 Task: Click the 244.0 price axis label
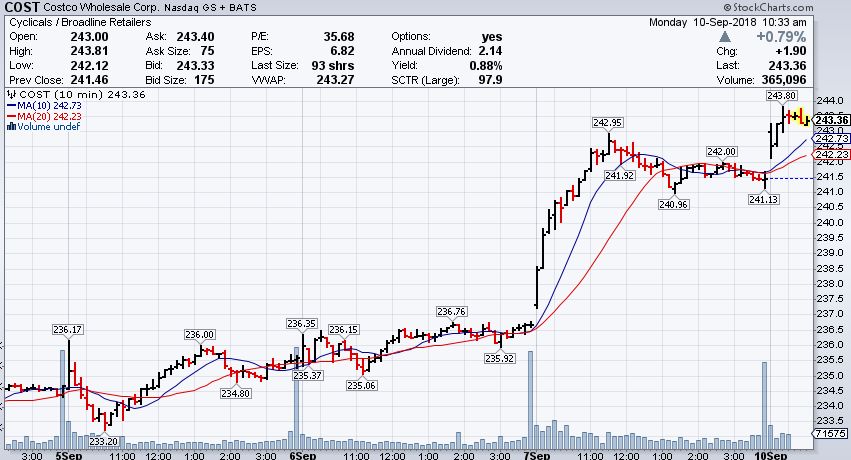[830, 100]
